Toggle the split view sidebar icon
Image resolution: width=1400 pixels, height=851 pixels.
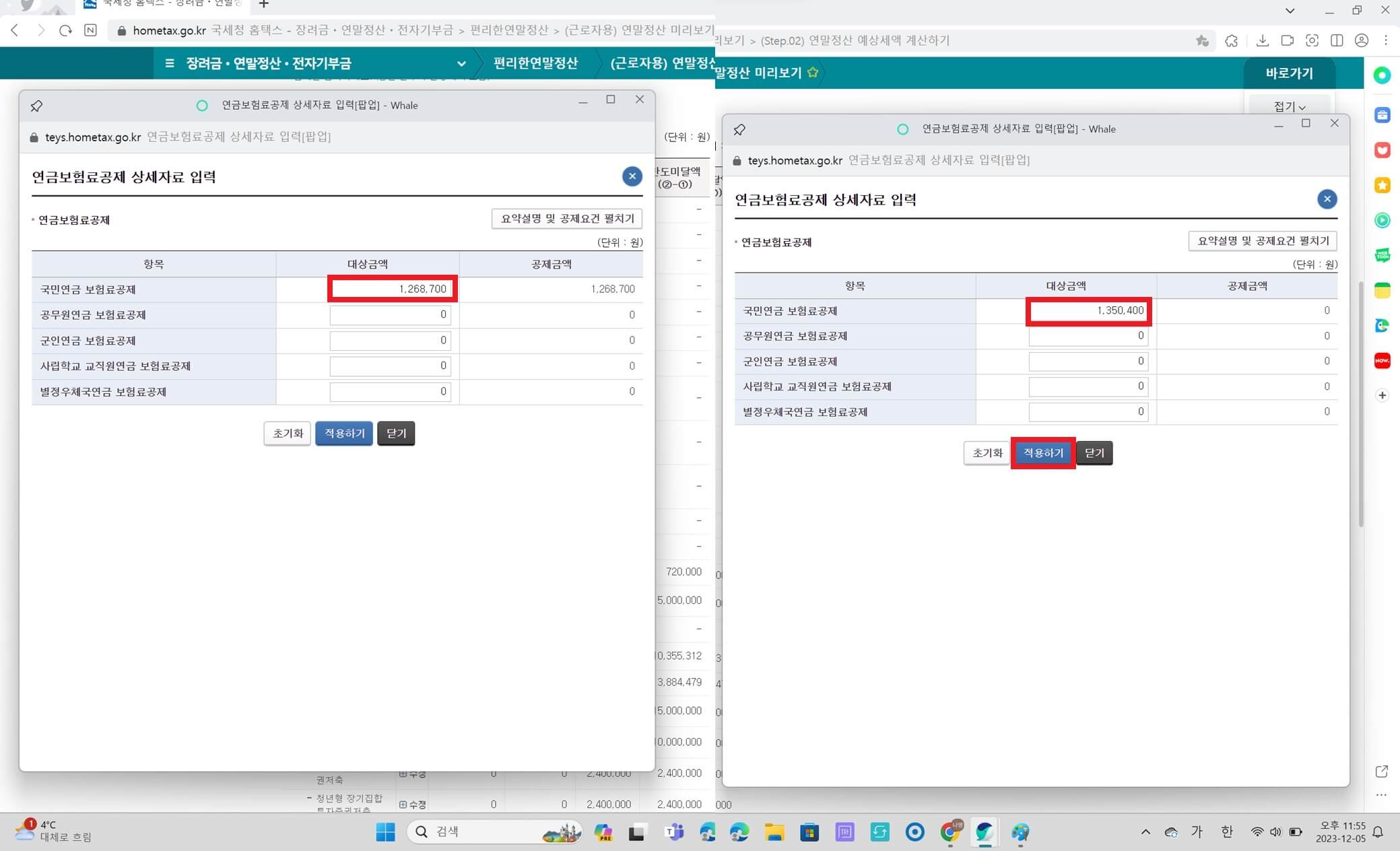[x=1337, y=40]
